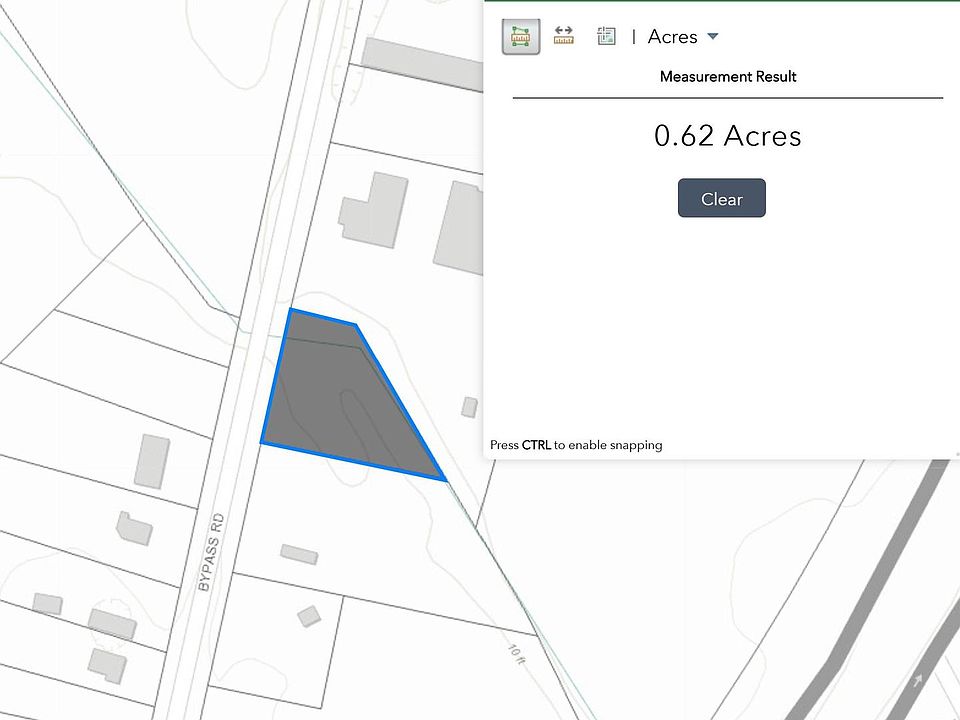This screenshot has height=720, width=960.
Task: Open the Acres unit dropdown
Action: pos(683,37)
